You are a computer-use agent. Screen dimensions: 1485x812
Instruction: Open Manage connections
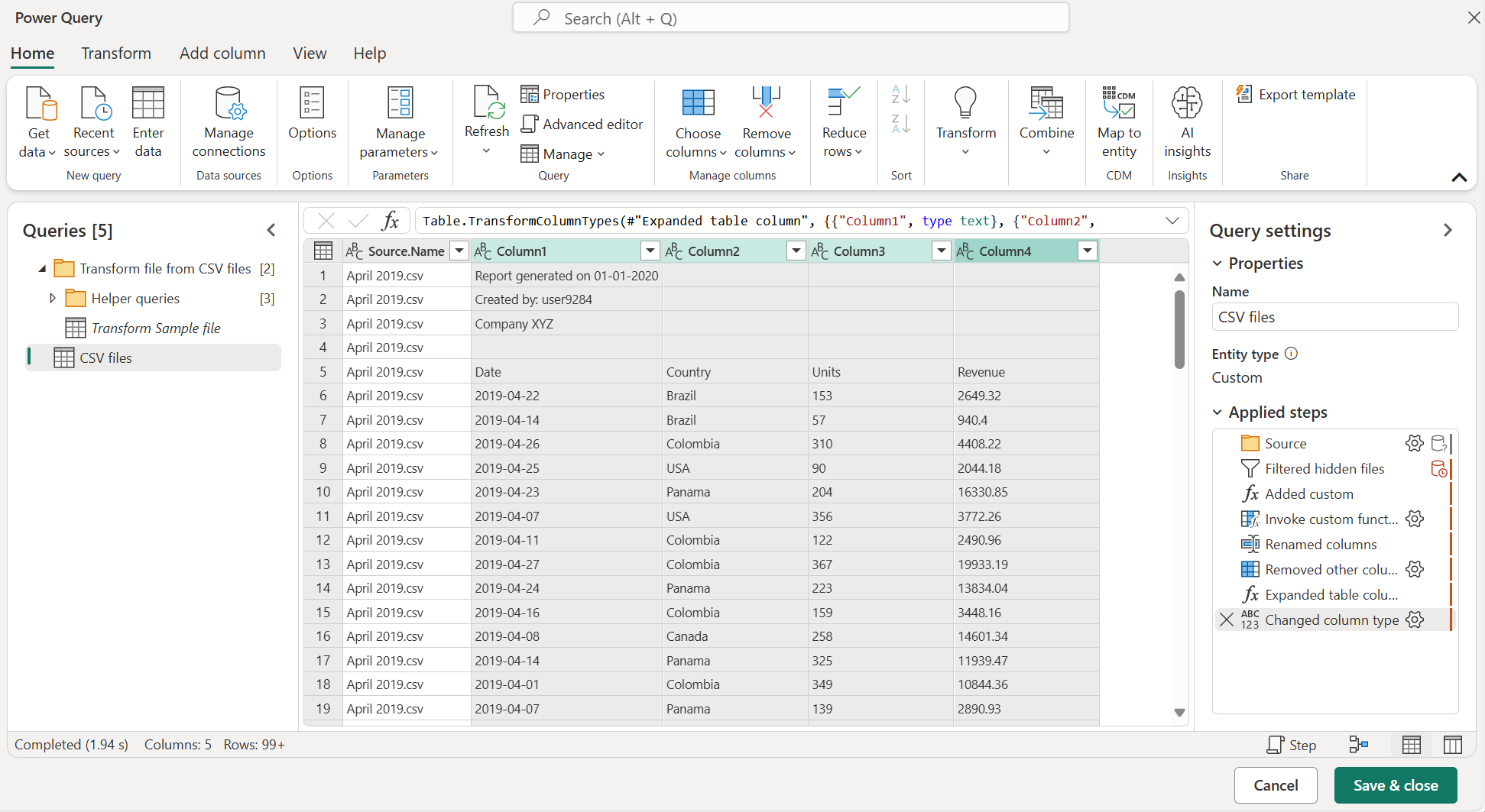(x=229, y=122)
